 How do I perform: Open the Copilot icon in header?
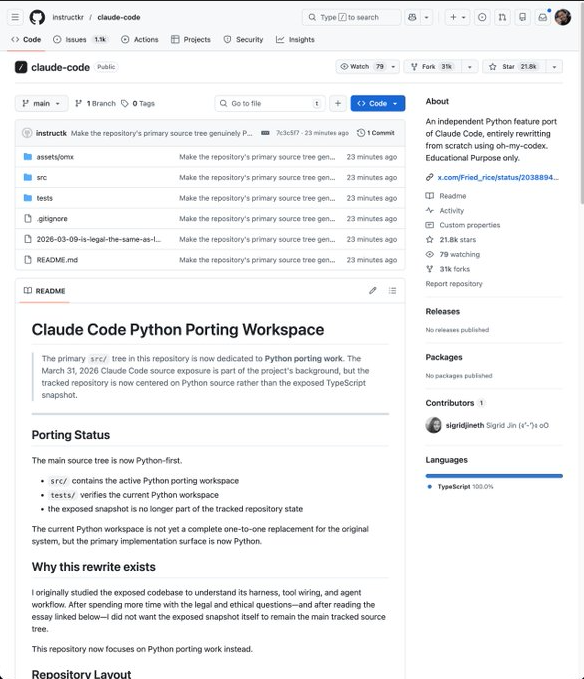(412, 17)
